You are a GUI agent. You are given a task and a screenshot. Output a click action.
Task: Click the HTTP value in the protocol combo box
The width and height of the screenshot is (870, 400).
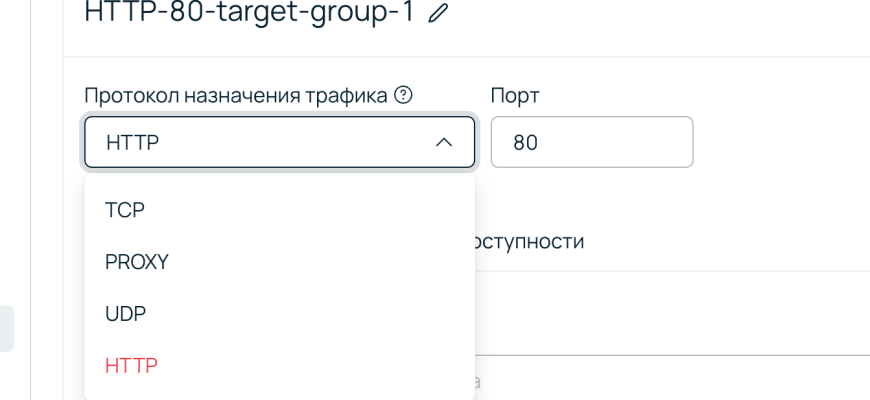(x=133, y=143)
